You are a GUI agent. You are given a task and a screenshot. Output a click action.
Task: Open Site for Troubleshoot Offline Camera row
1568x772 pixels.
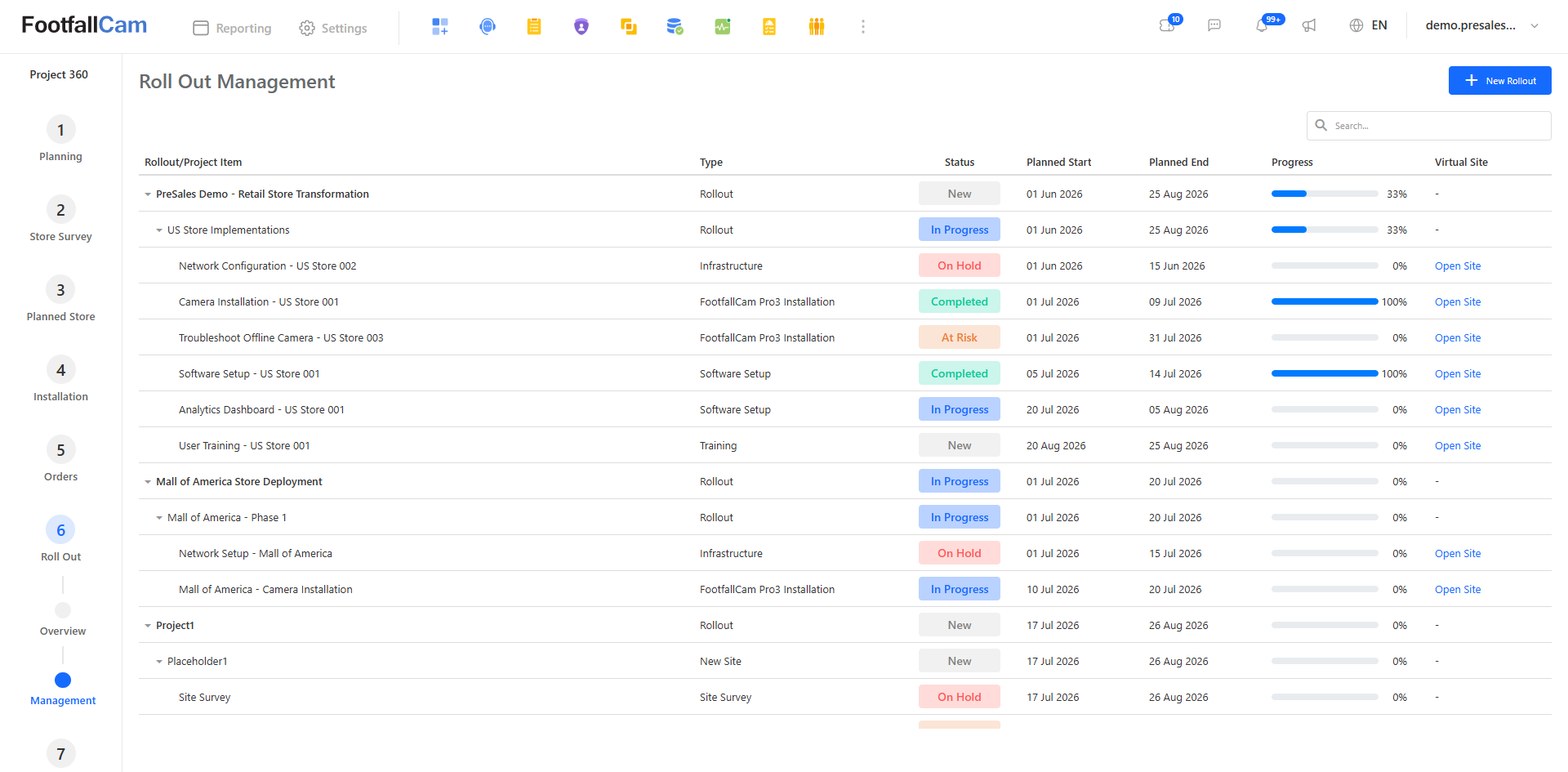click(1458, 338)
